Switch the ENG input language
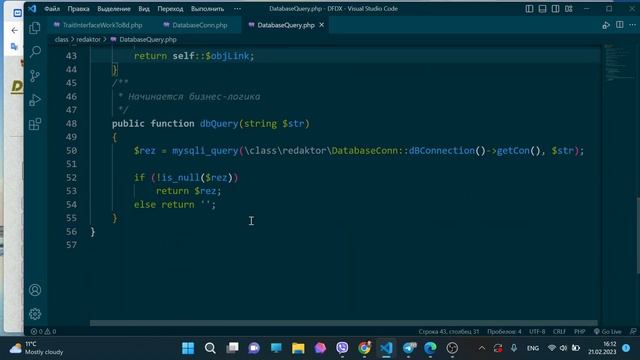The width and height of the screenshot is (640, 360). [x=533, y=348]
